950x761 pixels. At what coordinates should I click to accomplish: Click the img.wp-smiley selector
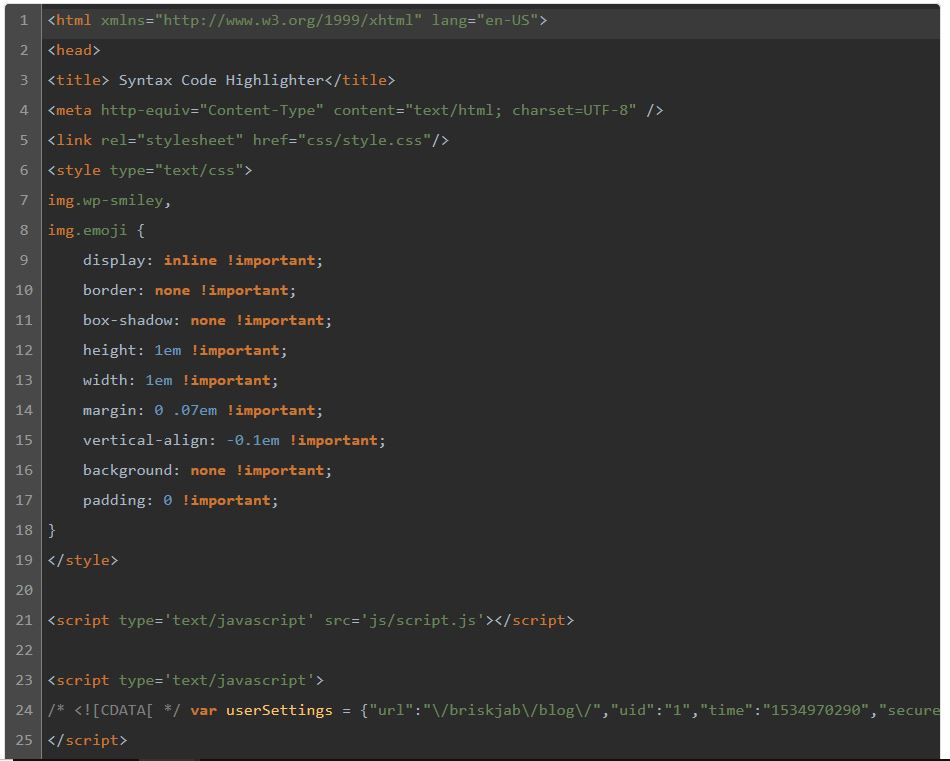click(x=106, y=201)
